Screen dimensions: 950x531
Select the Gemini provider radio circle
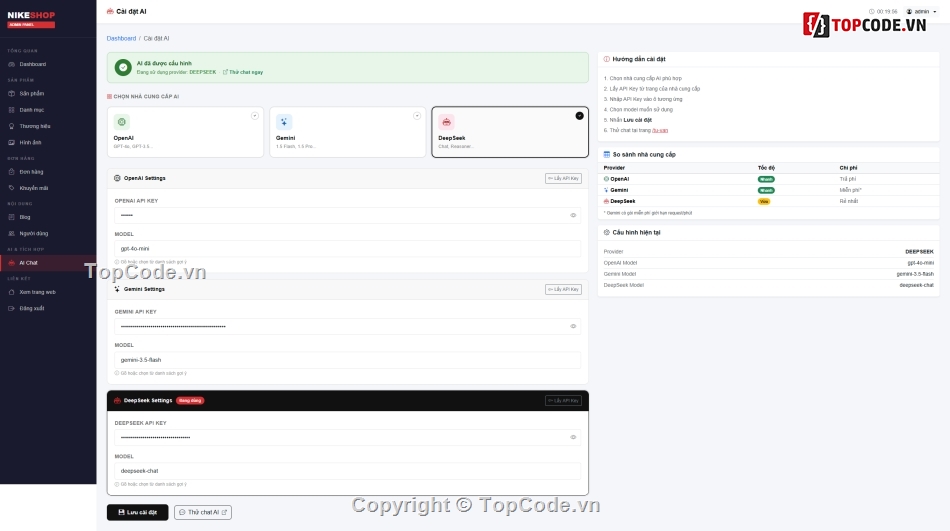[417, 116]
